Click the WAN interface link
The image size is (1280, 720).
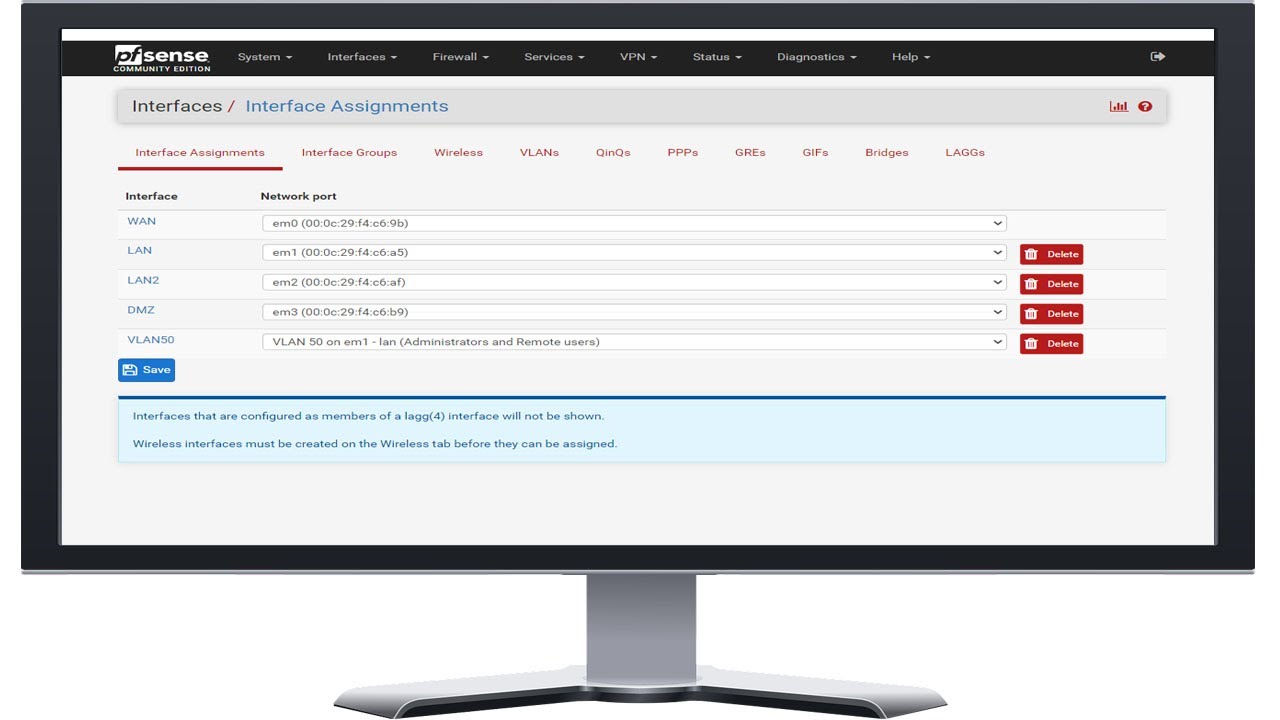pyautogui.click(x=141, y=221)
